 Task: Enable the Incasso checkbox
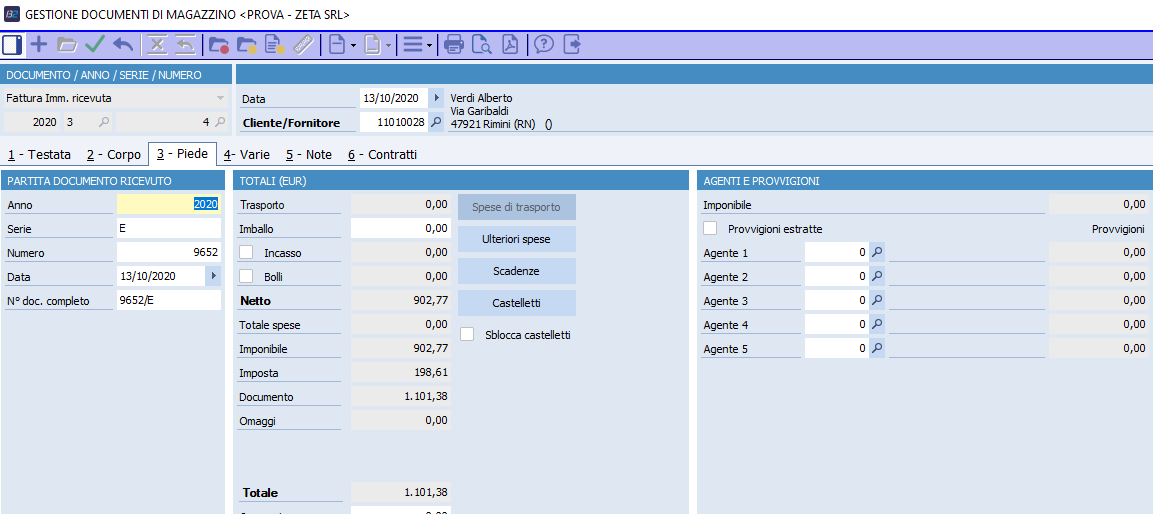pos(246,253)
